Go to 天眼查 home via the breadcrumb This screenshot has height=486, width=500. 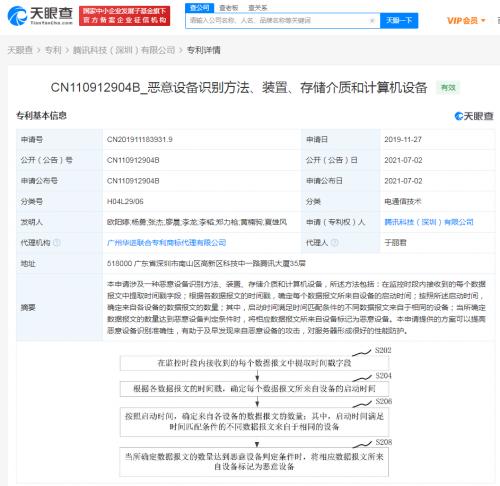20,50
